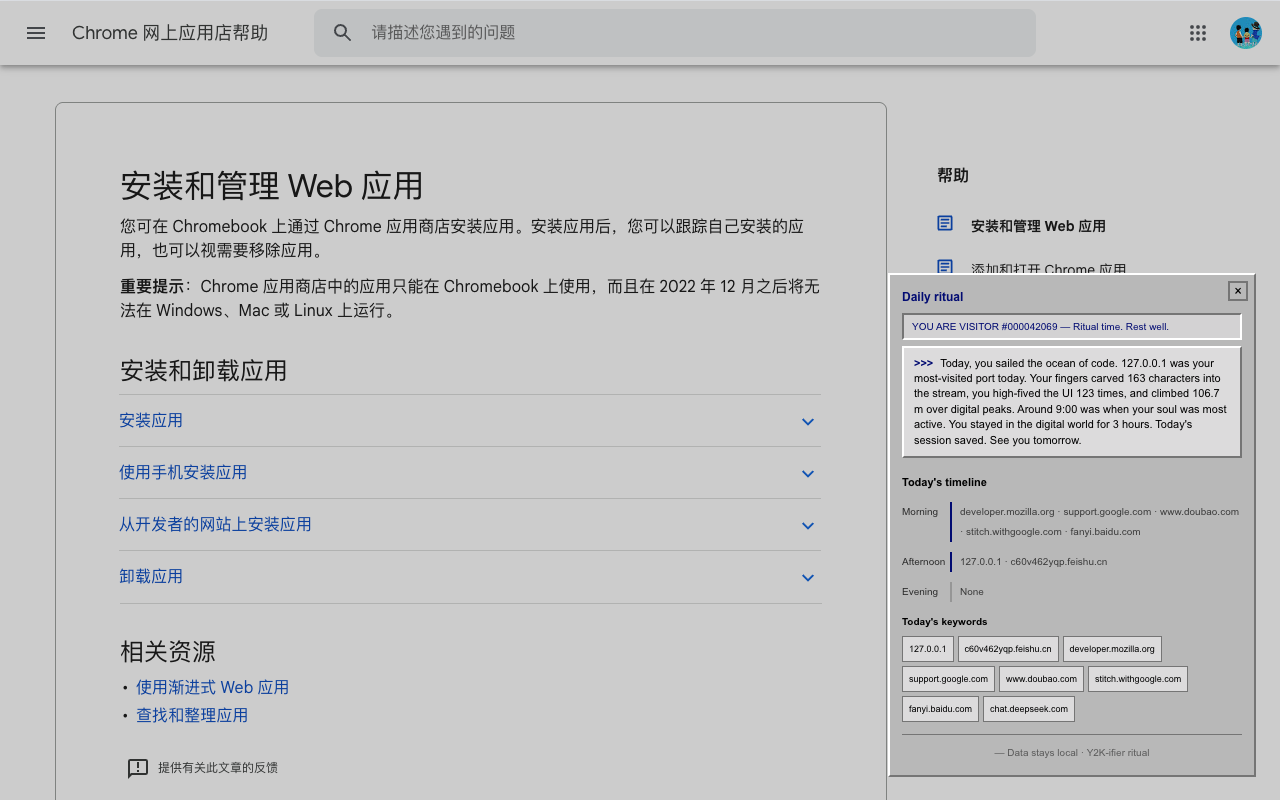Click chevron on 安装应用 row

click(808, 422)
